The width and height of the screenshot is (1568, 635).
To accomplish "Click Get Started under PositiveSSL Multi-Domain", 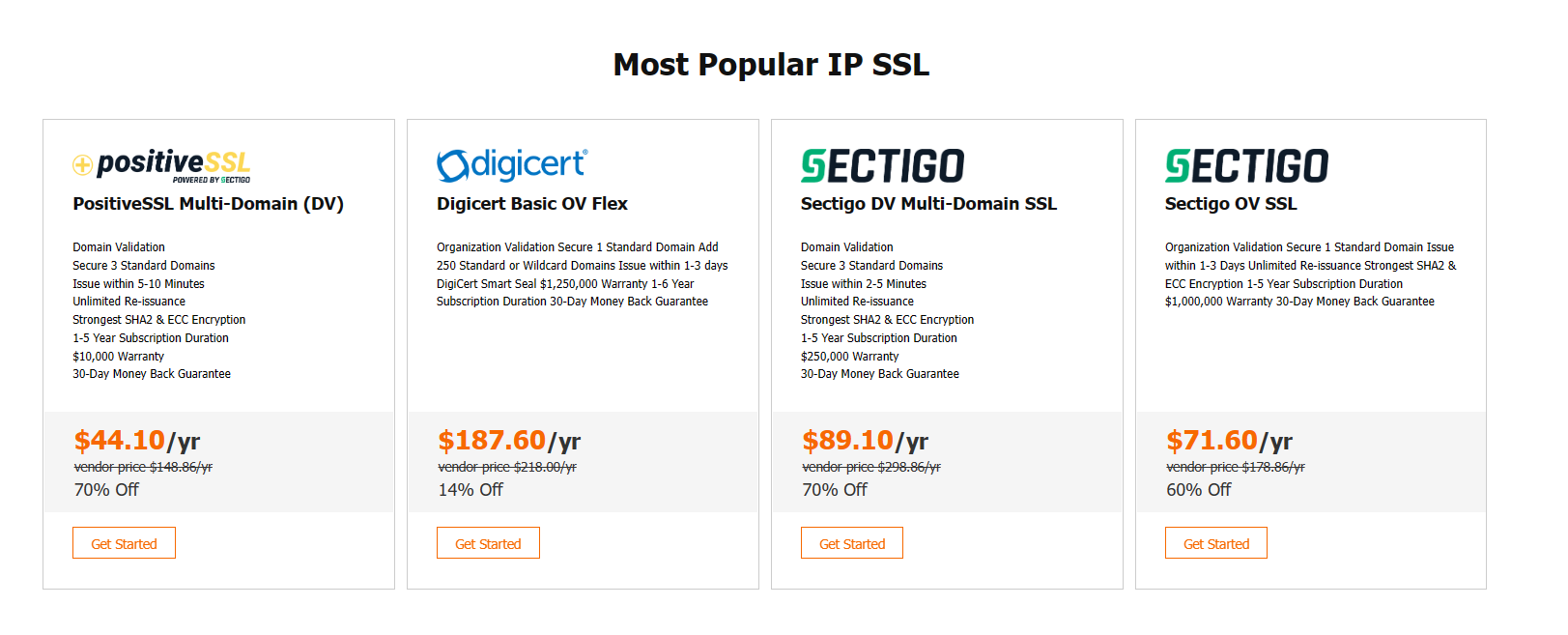I will (x=124, y=542).
